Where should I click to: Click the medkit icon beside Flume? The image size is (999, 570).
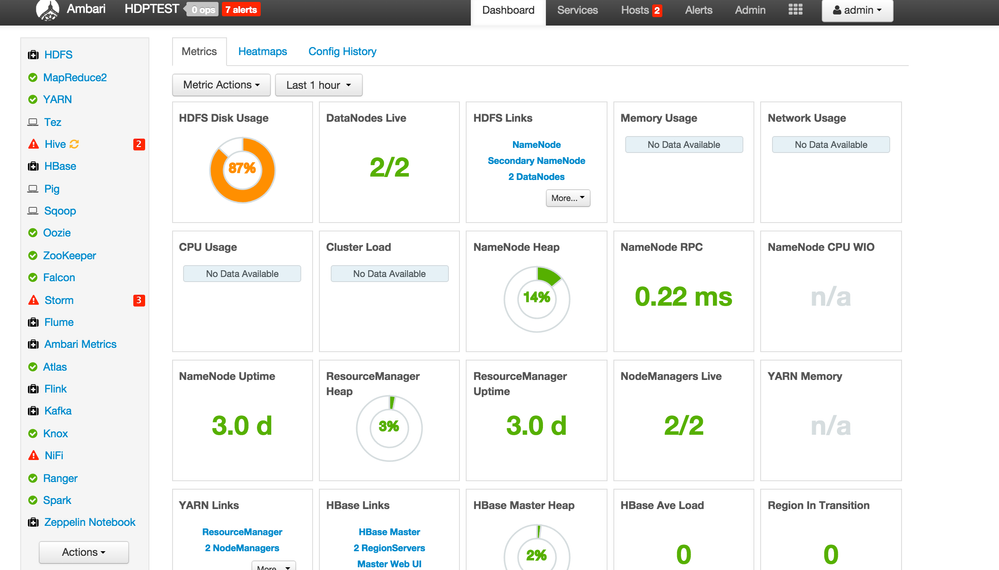click(x=33, y=322)
